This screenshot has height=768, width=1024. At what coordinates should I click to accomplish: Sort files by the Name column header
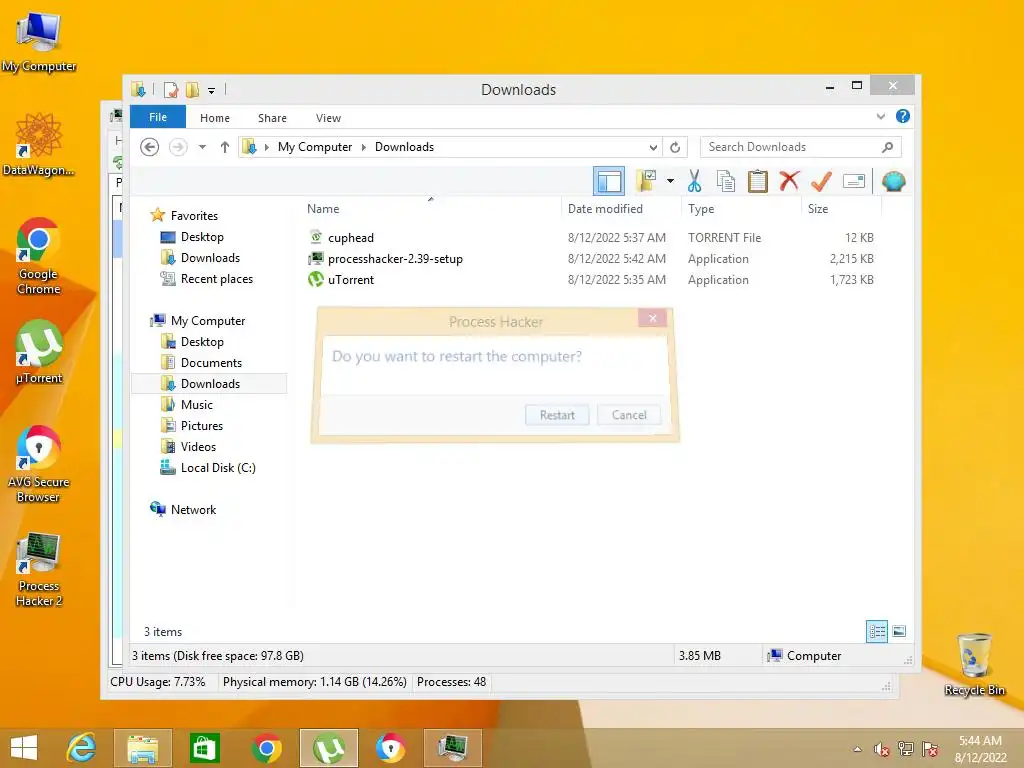tap(323, 209)
